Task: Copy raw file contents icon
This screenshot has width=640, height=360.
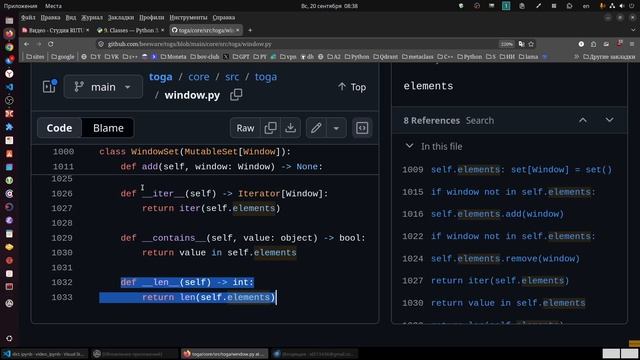Action: (270, 128)
